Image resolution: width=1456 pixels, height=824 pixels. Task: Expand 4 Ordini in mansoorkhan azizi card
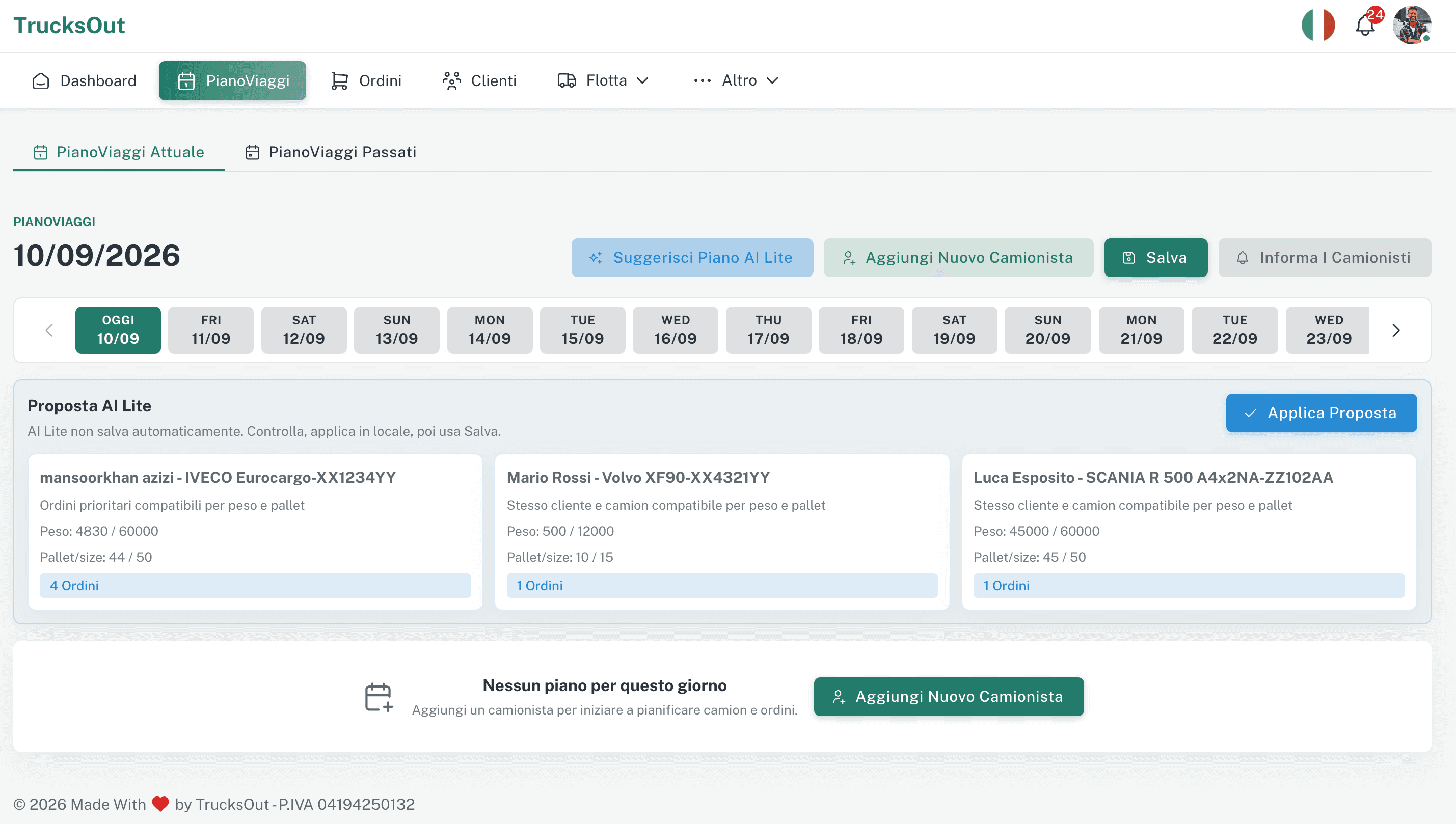255,585
